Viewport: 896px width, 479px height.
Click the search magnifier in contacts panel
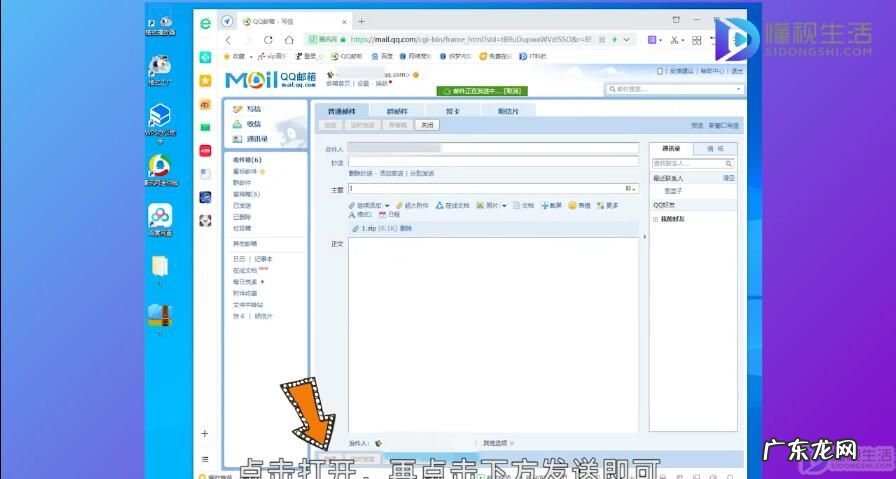[729, 163]
